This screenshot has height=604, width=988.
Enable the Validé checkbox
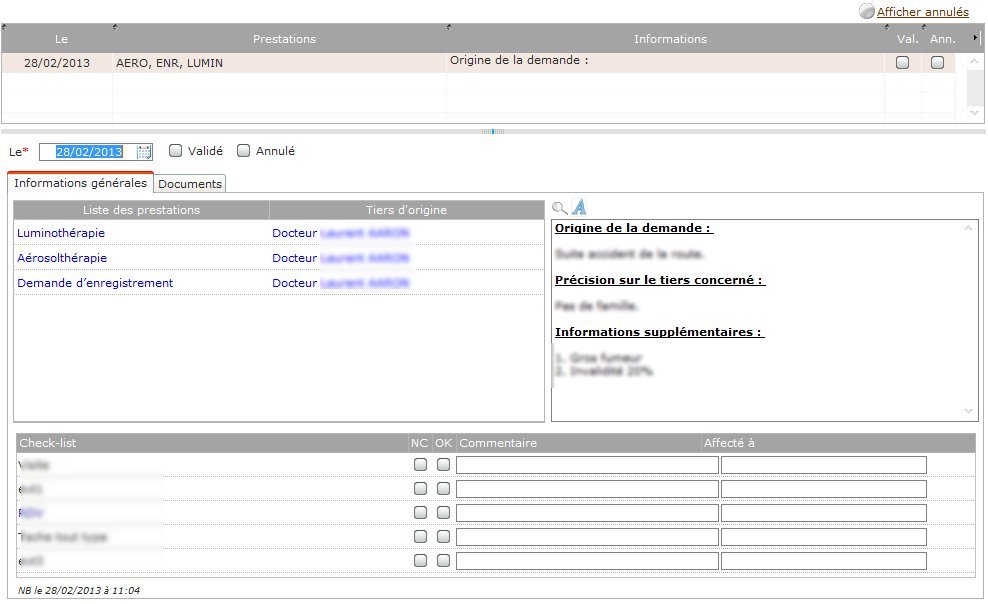click(x=175, y=151)
